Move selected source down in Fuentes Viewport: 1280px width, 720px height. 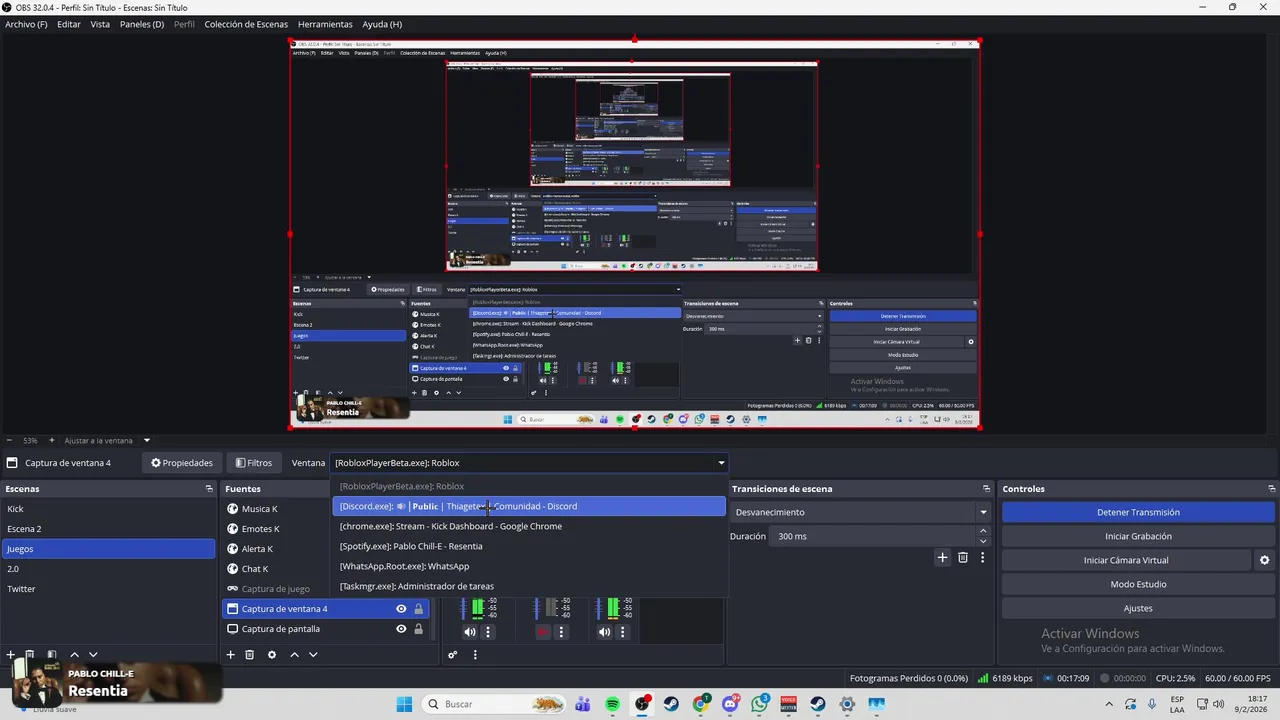click(313, 655)
